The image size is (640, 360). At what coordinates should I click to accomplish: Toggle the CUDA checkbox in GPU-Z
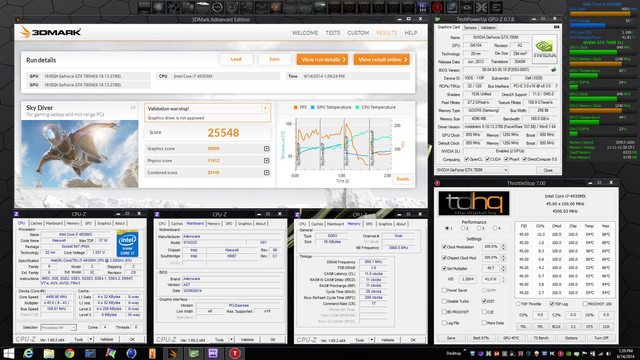pos(488,159)
